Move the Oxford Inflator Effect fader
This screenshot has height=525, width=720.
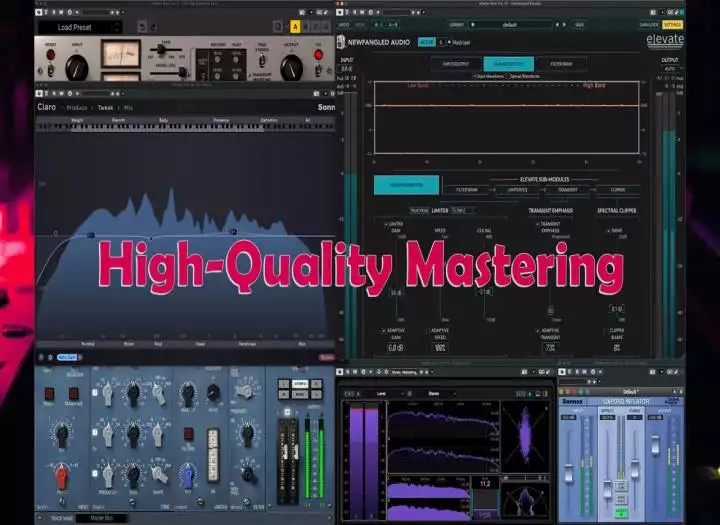click(608, 489)
